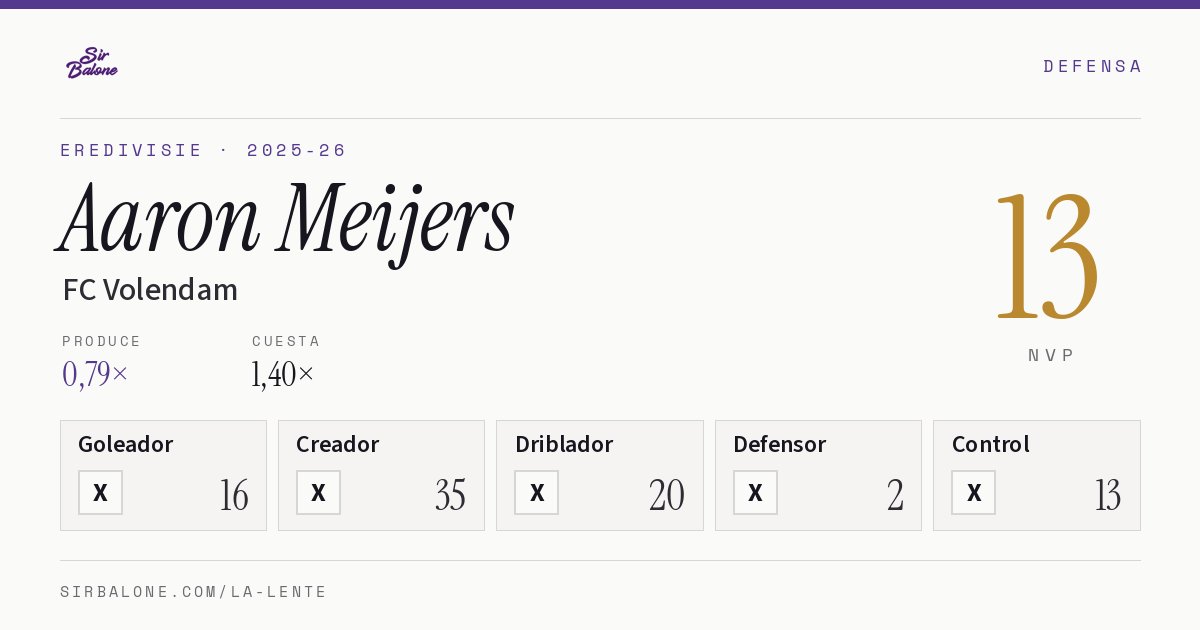Toggle the X box under Driblador
Image resolution: width=1200 pixels, height=630 pixels.
tap(537, 492)
